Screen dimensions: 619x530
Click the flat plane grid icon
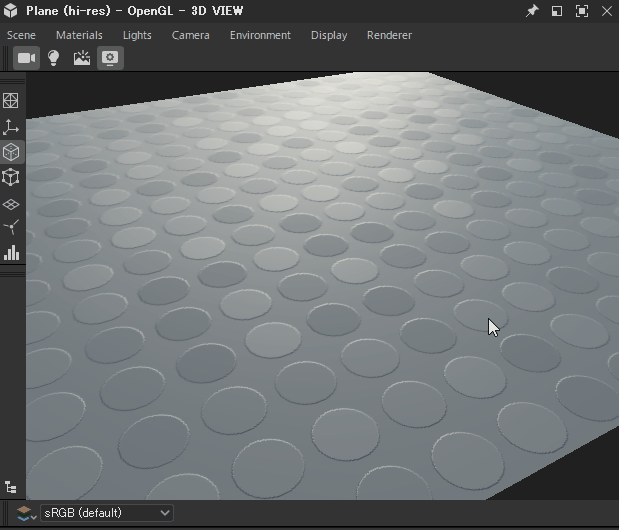click(11, 204)
